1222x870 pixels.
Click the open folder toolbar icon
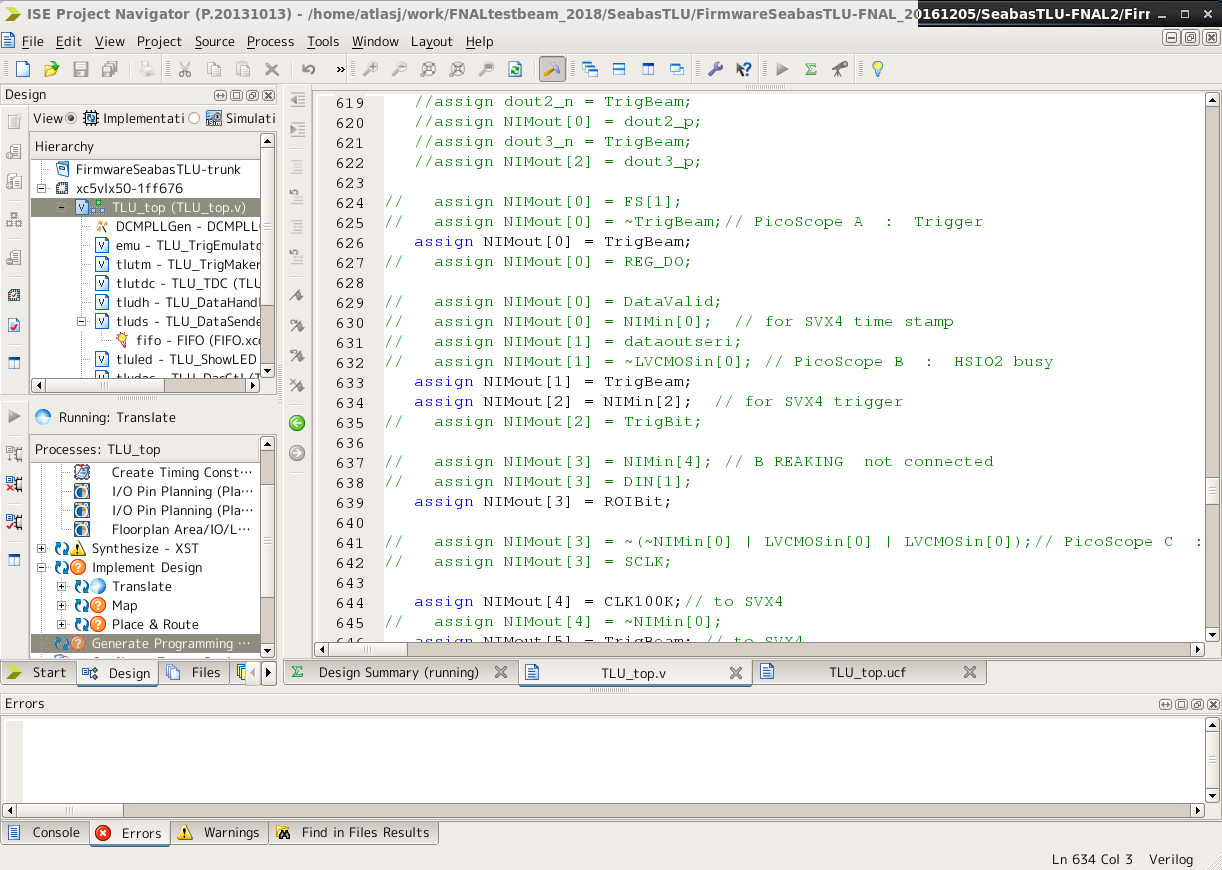click(x=51, y=69)
